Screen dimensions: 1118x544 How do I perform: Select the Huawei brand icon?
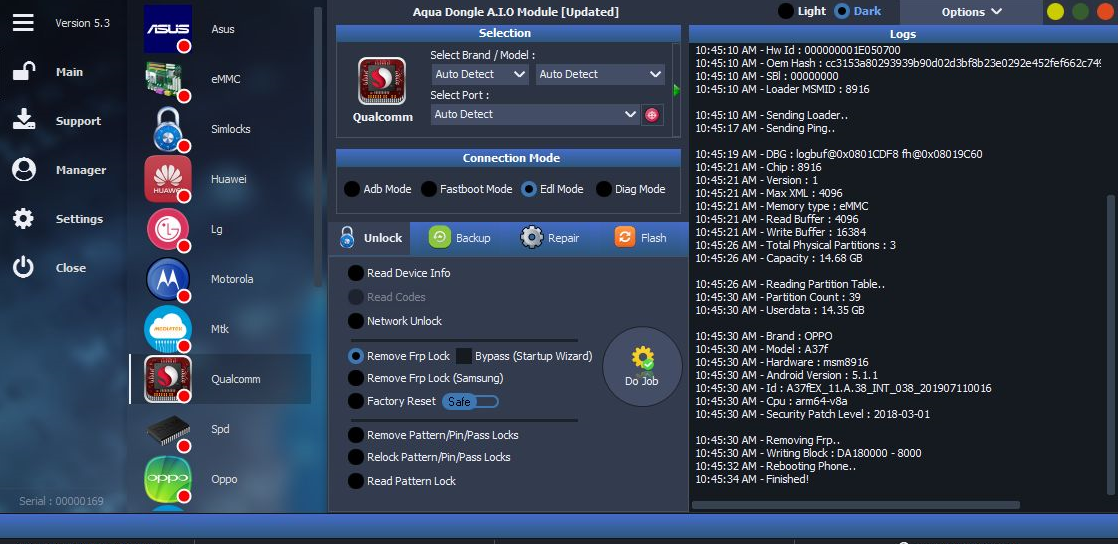(x=168, y=179)
